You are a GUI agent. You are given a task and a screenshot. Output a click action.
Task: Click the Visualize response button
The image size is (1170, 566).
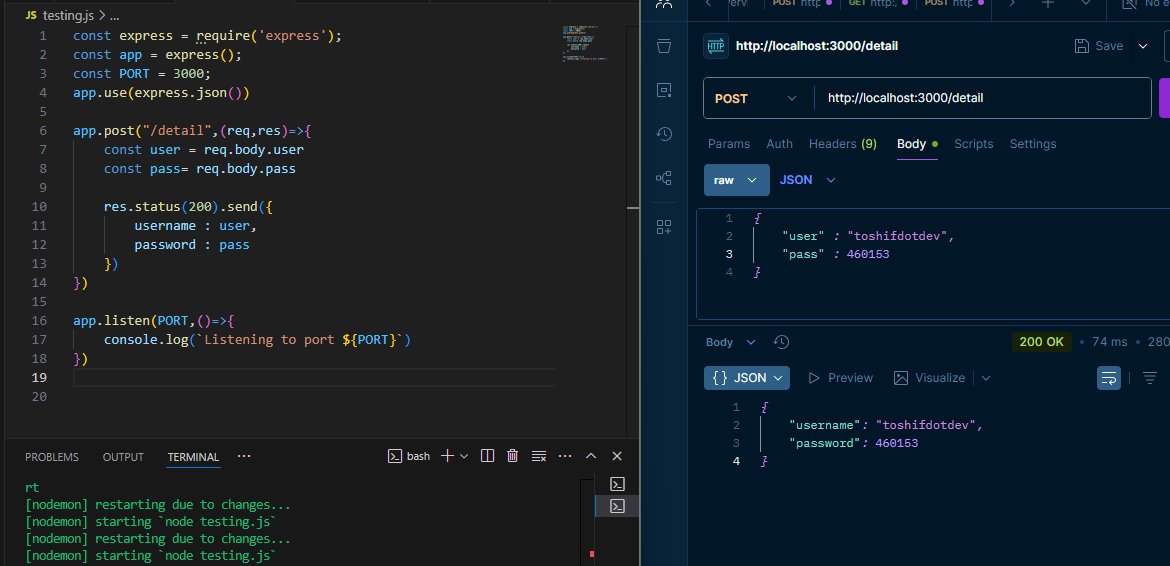point(930,378)
